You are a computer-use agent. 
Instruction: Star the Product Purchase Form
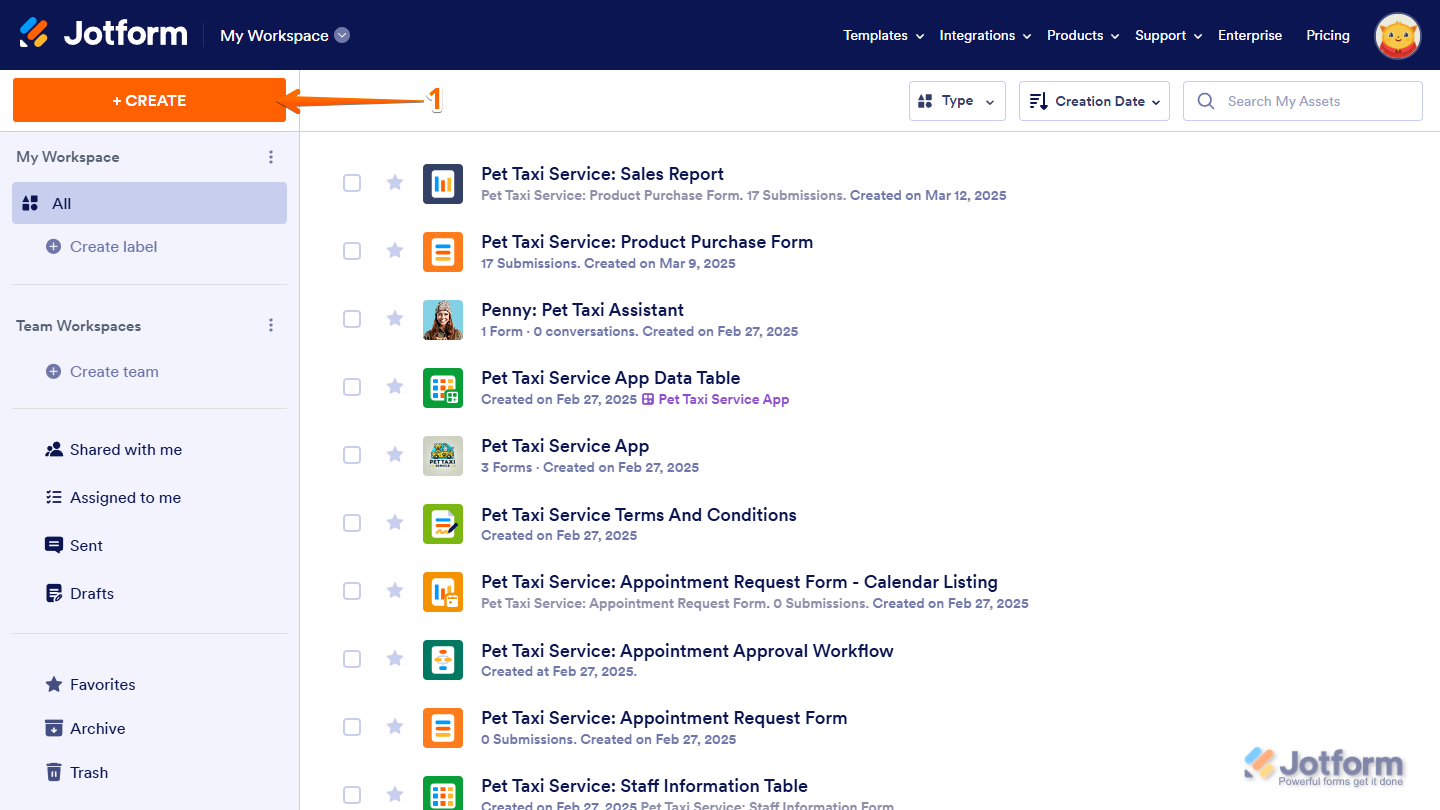click(395, 250)
